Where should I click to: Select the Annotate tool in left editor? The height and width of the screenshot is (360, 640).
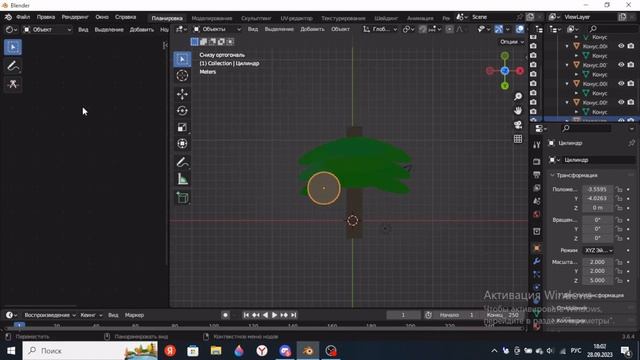tap(13, 66)
